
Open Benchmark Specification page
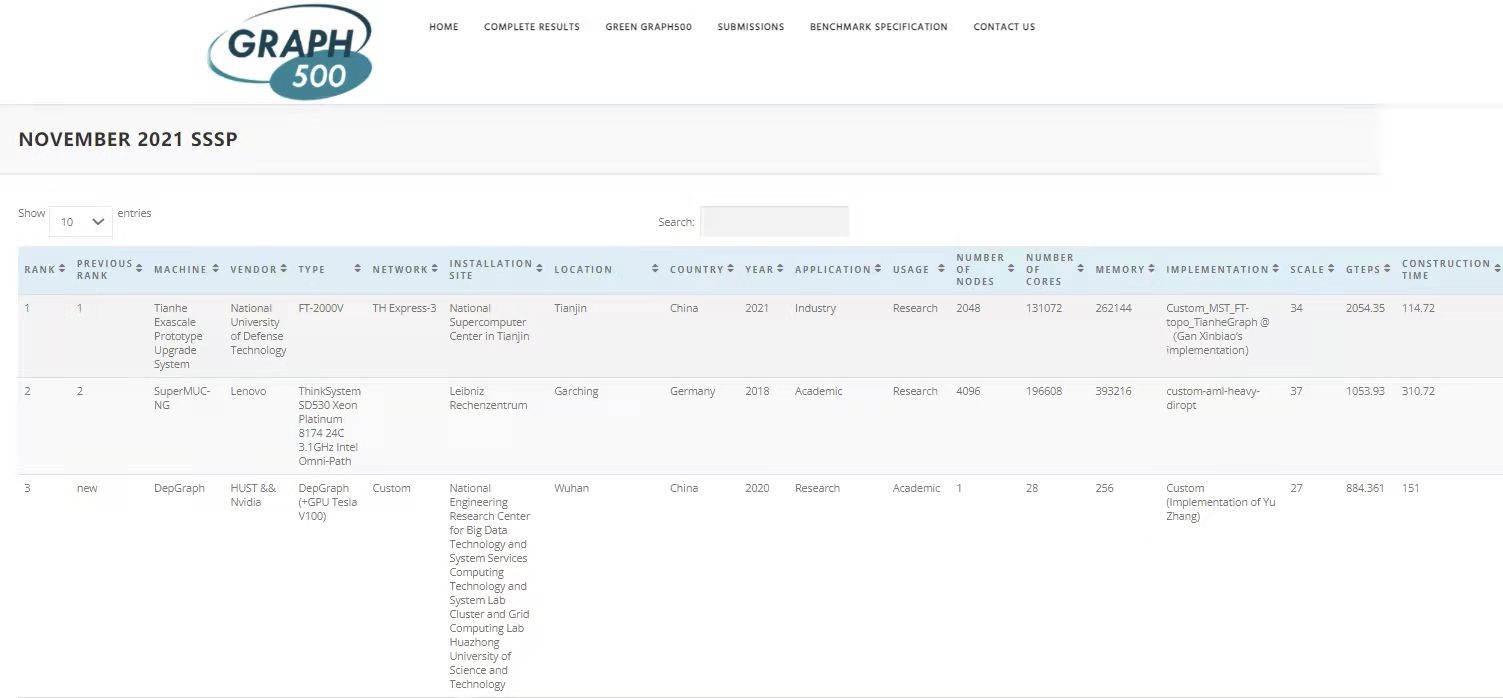click(878, 27)
